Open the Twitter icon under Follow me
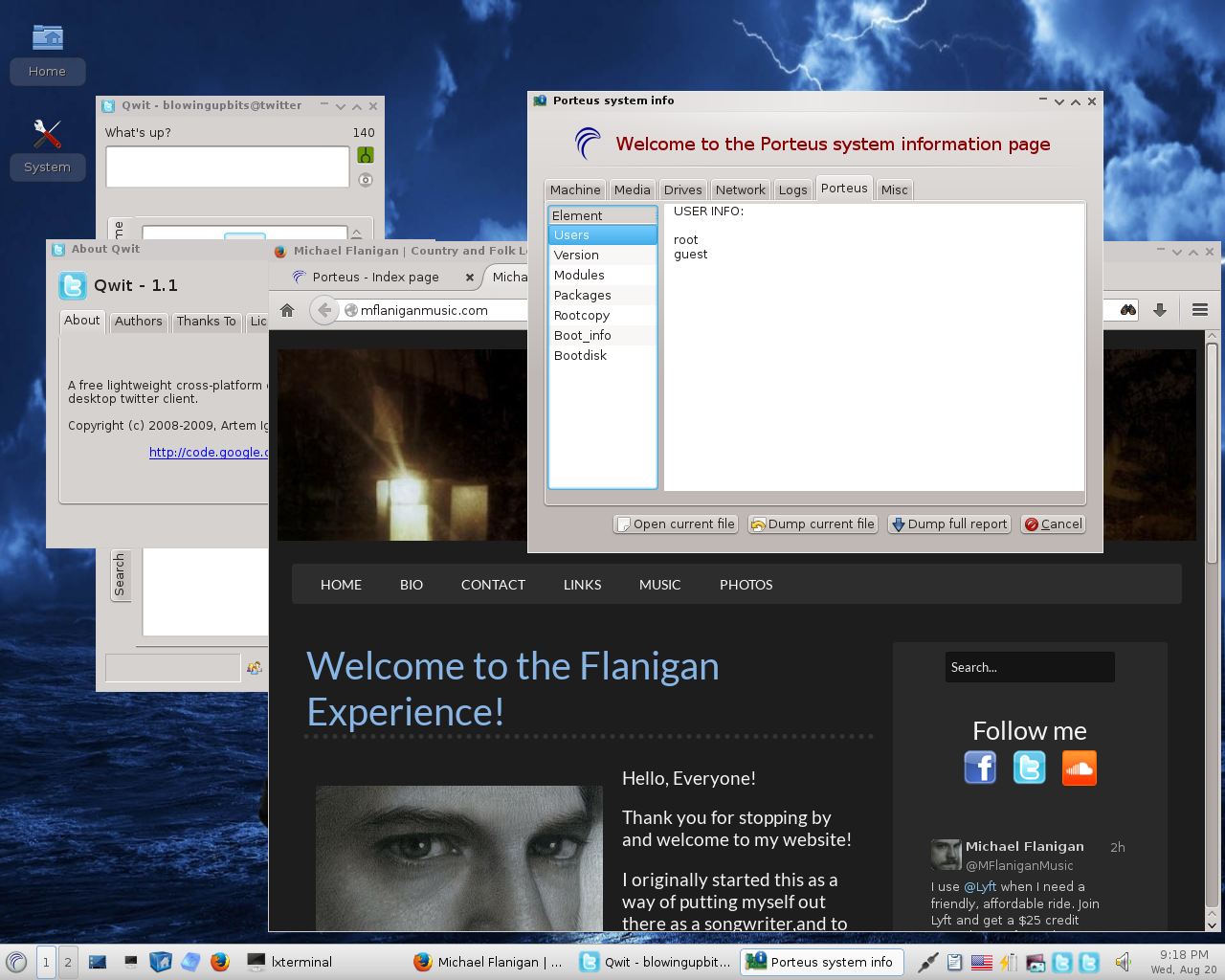The image size is (1225, 980). tap(1030, 768)
